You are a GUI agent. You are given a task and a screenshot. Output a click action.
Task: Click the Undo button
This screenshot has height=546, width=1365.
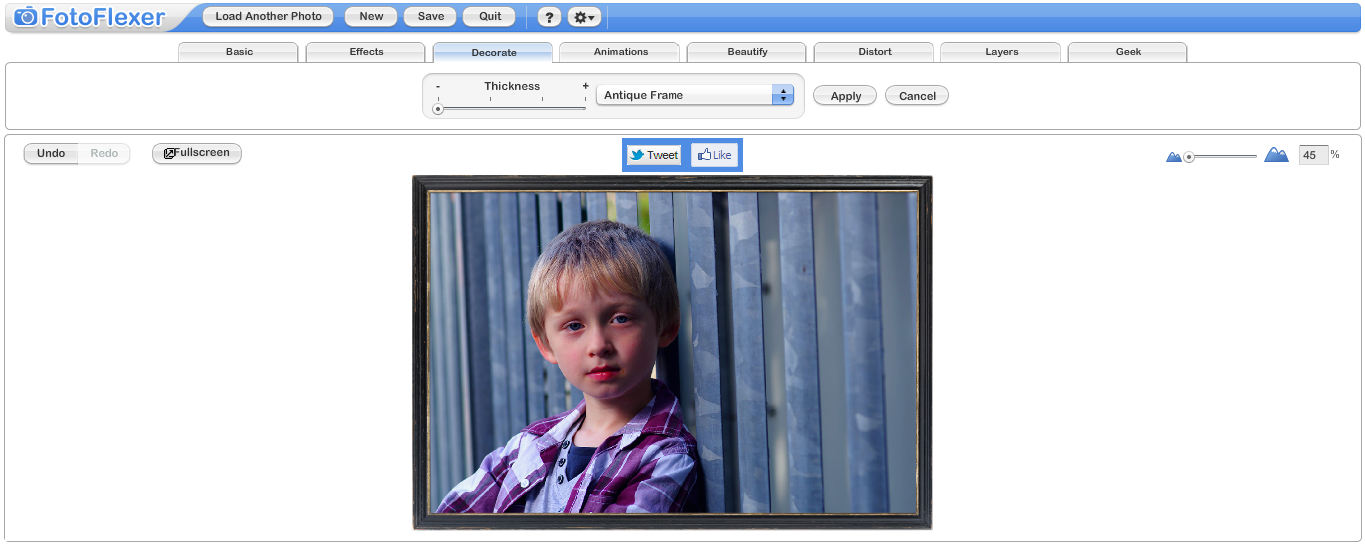tap(51, 154)
